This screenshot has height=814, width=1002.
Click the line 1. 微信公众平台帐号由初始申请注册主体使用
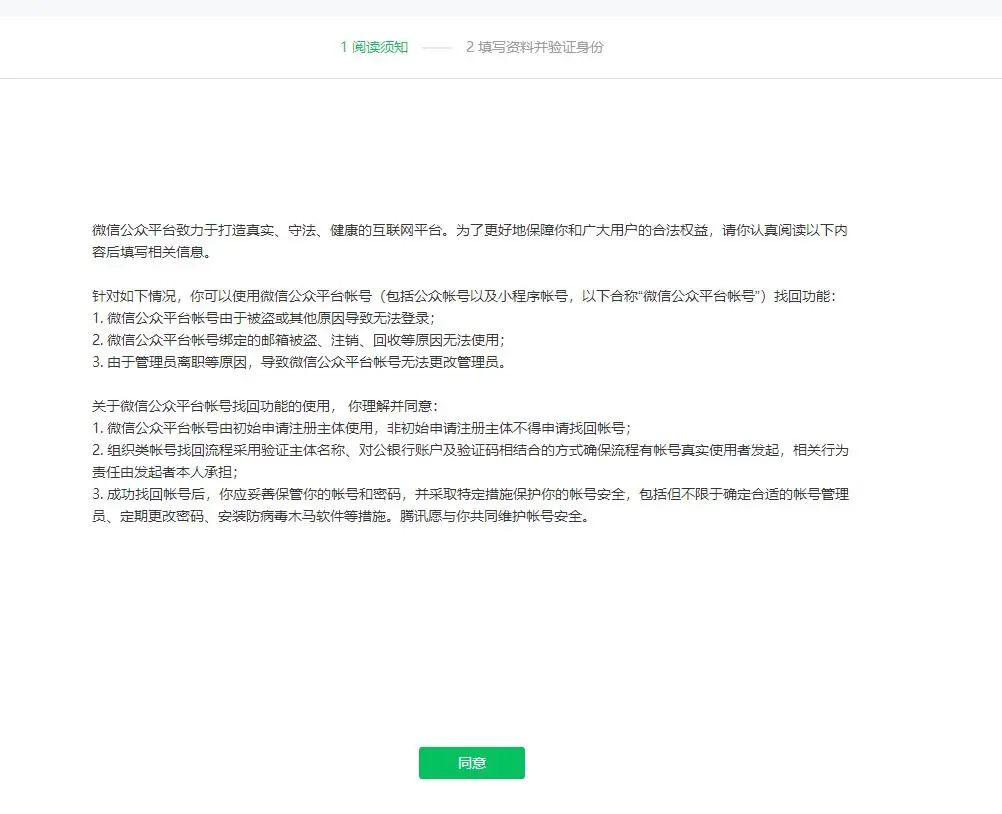click(x=362, y=428)
